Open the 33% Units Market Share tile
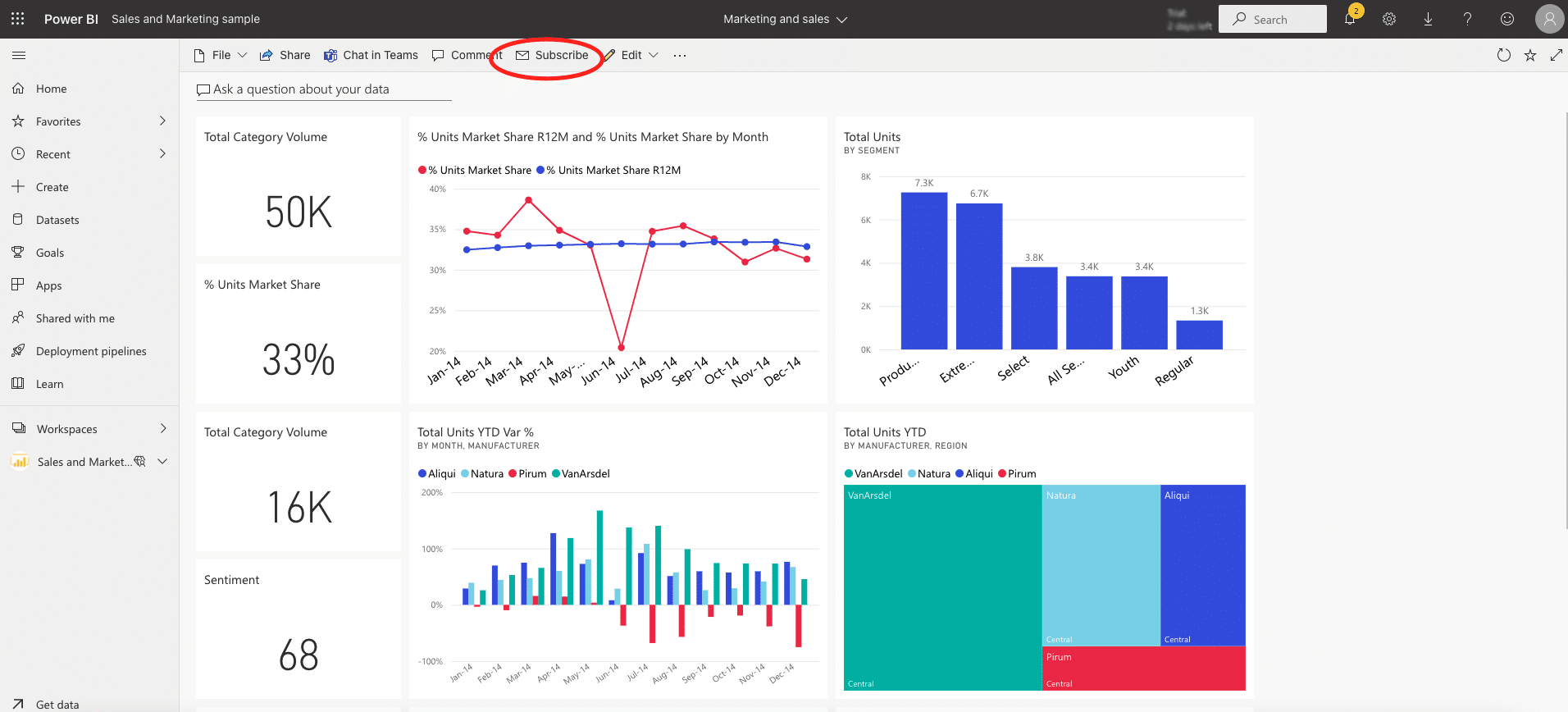Viewport: 1568px width, 712px height. [299, 334]
